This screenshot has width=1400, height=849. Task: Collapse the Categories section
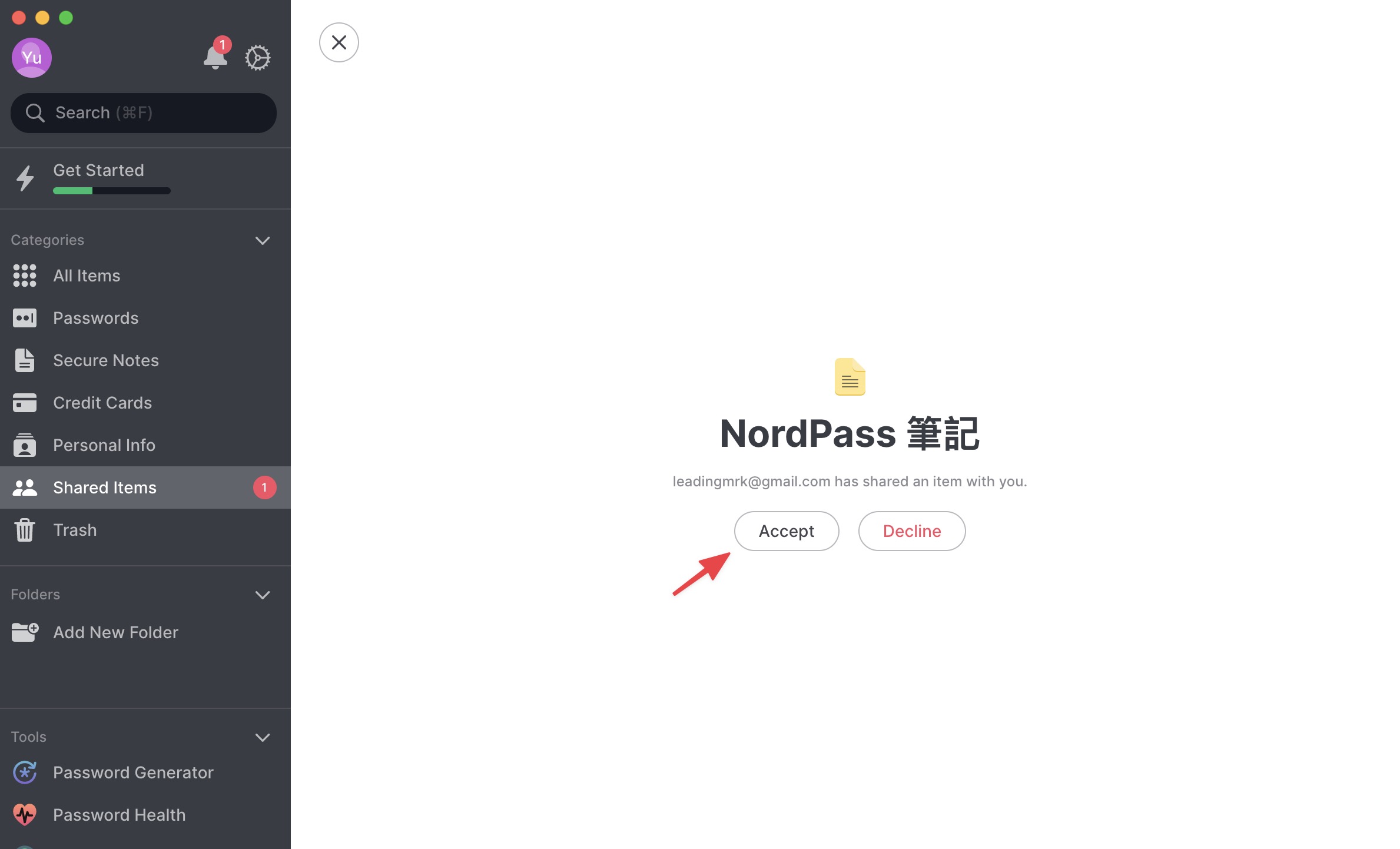[x=263, y=240]
